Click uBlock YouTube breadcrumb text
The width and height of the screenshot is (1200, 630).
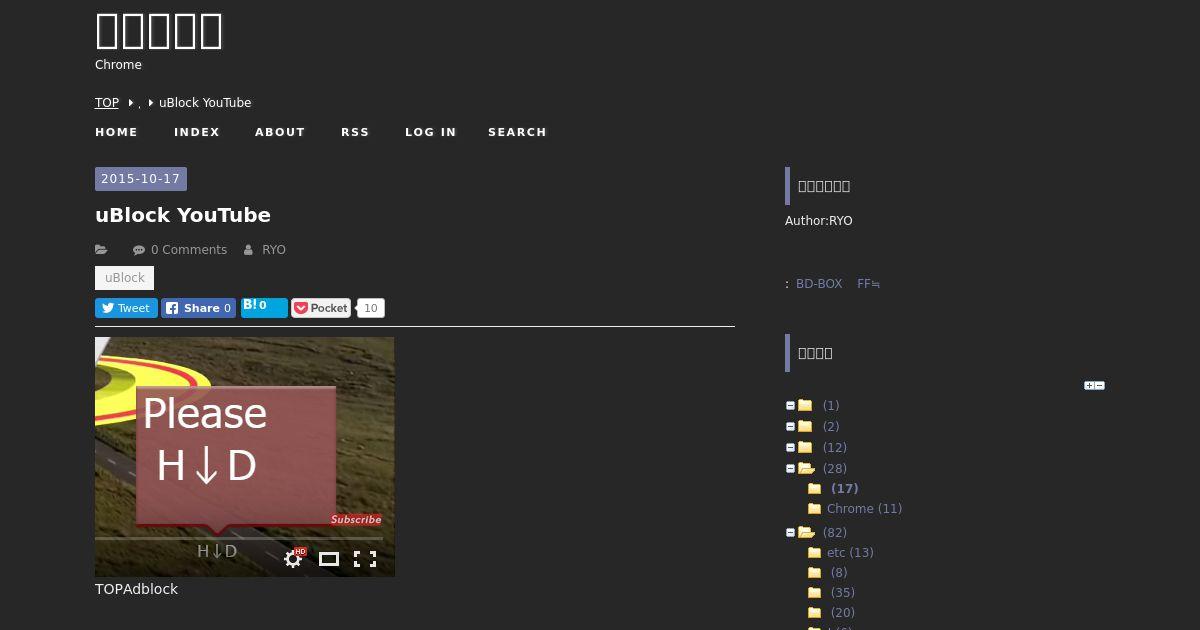[205, 103]
